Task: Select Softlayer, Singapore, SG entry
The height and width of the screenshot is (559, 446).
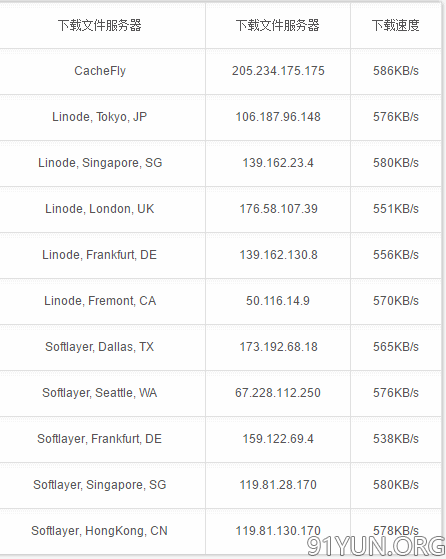Action: [x=100, y=485]
